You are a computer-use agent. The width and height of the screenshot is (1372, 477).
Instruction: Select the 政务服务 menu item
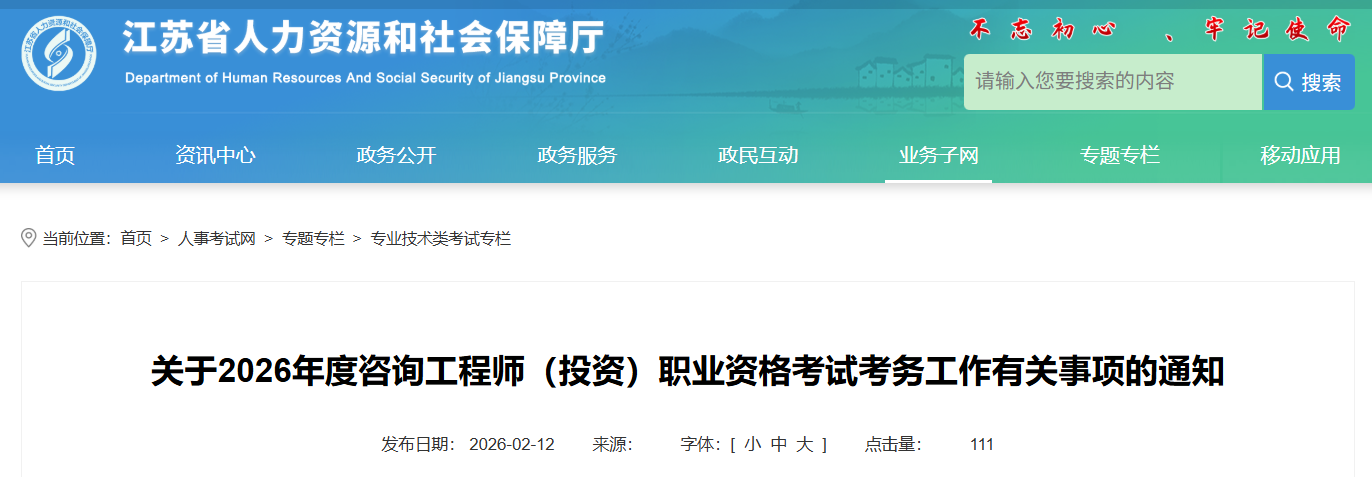[x=577, y=155]
